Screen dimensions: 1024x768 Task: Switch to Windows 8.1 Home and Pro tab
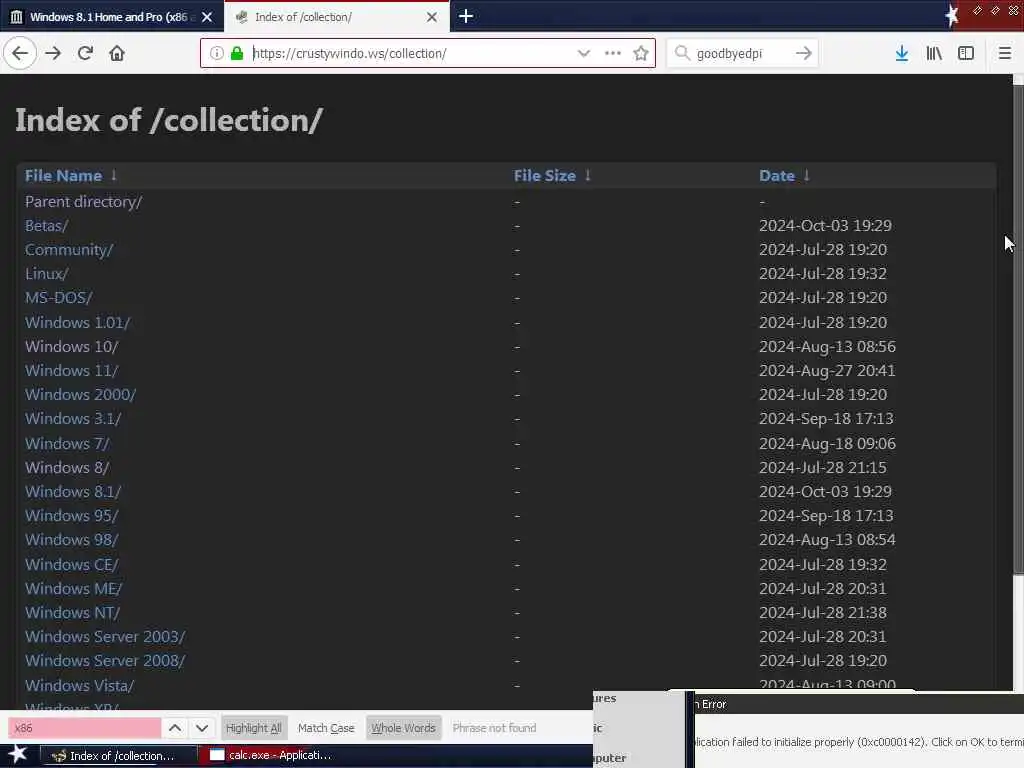coord(112,17)
